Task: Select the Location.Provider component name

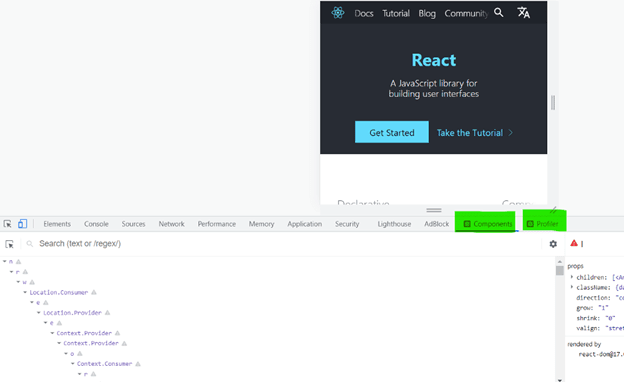Action: coord(72,313)
